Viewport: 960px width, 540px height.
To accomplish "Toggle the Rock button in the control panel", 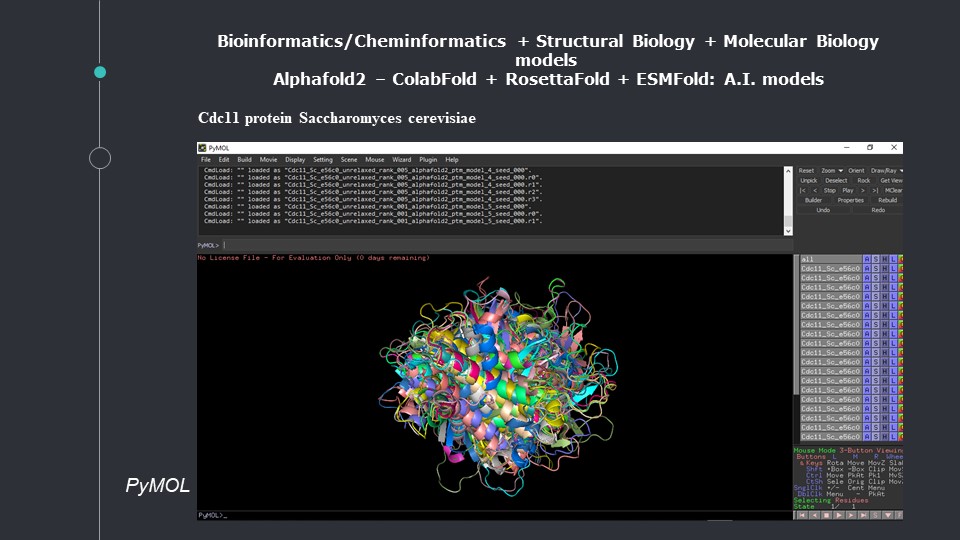I will pyautogui.click(x=864, y=180).
